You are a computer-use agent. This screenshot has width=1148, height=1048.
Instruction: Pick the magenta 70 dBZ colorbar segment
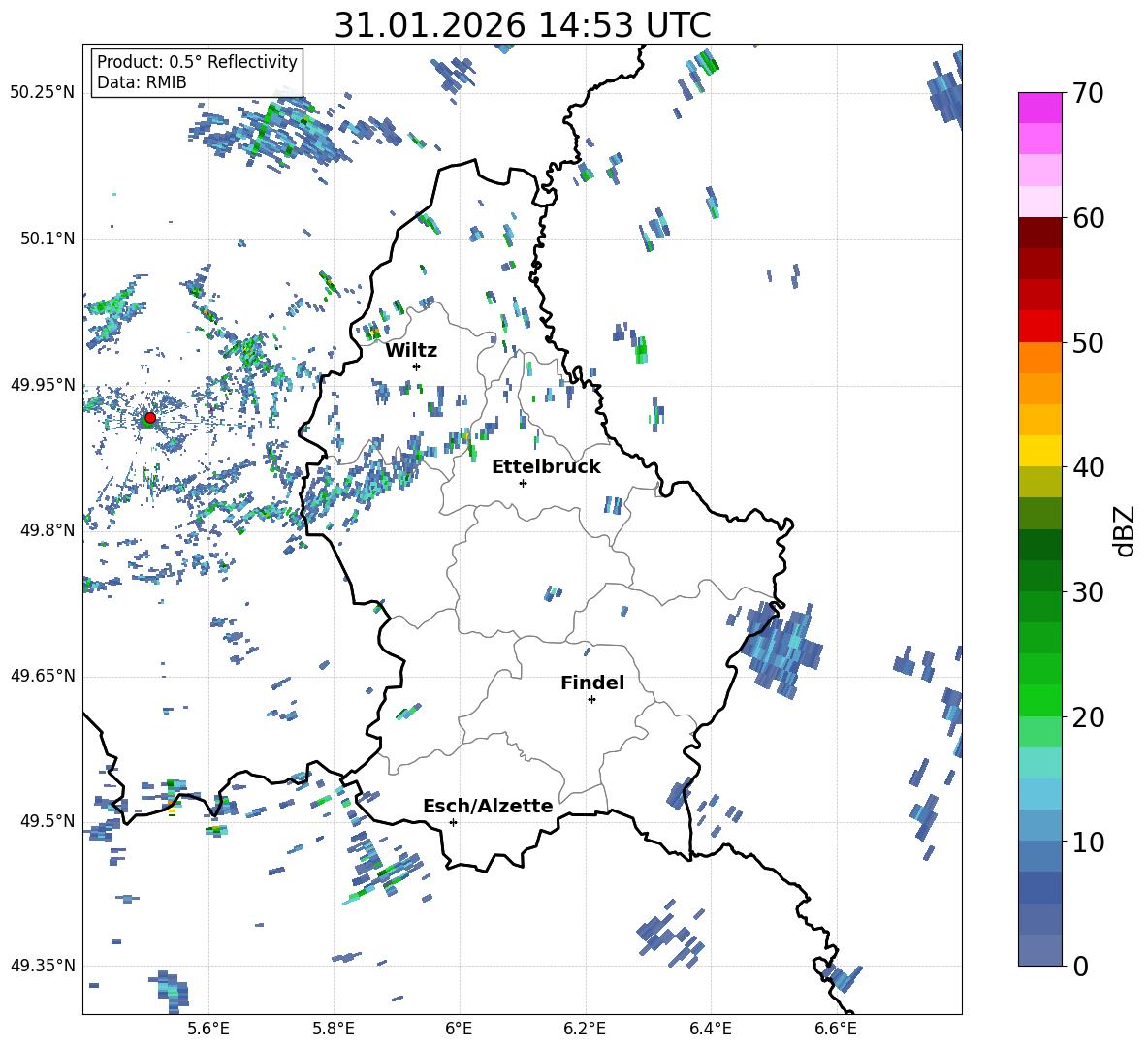1039,107
